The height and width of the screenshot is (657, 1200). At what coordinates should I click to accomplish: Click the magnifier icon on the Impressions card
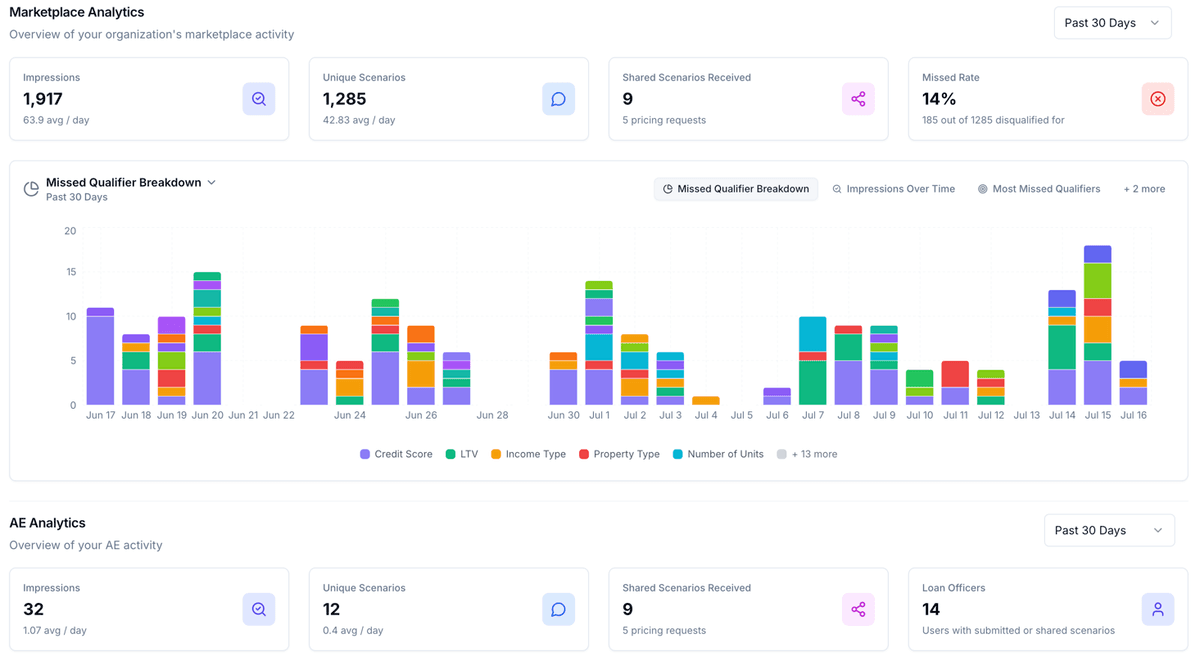(x=259, y=99)
